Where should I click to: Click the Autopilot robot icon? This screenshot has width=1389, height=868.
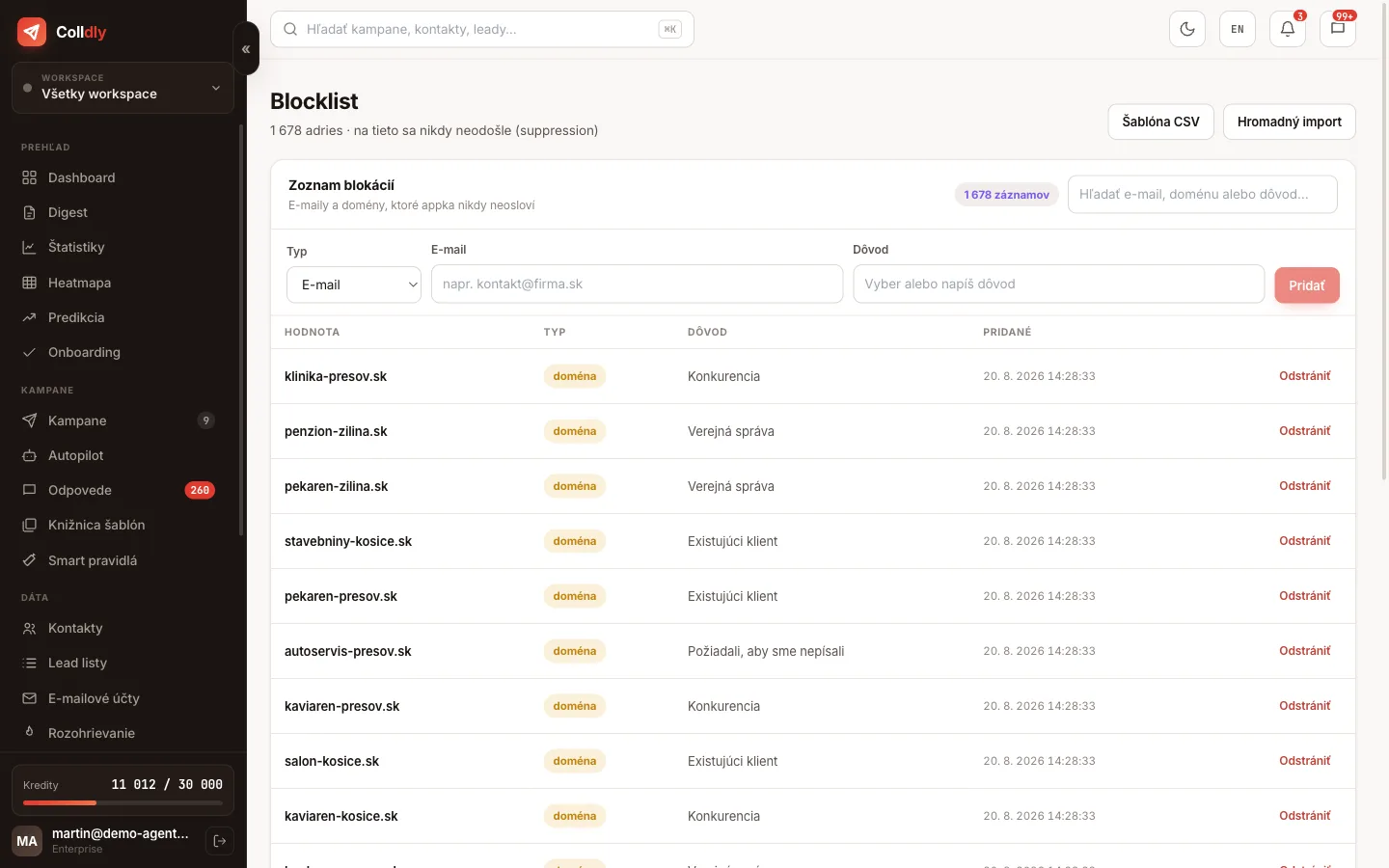(29, 455)
